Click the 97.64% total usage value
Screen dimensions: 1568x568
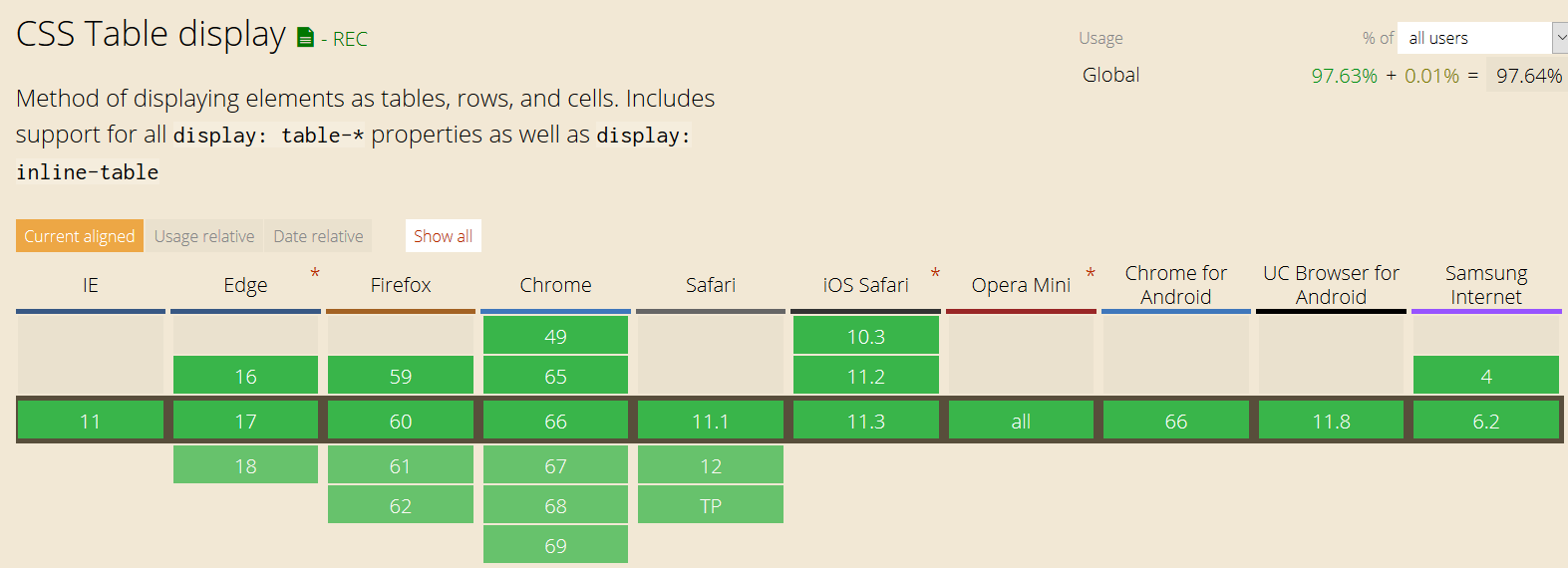1528,76
